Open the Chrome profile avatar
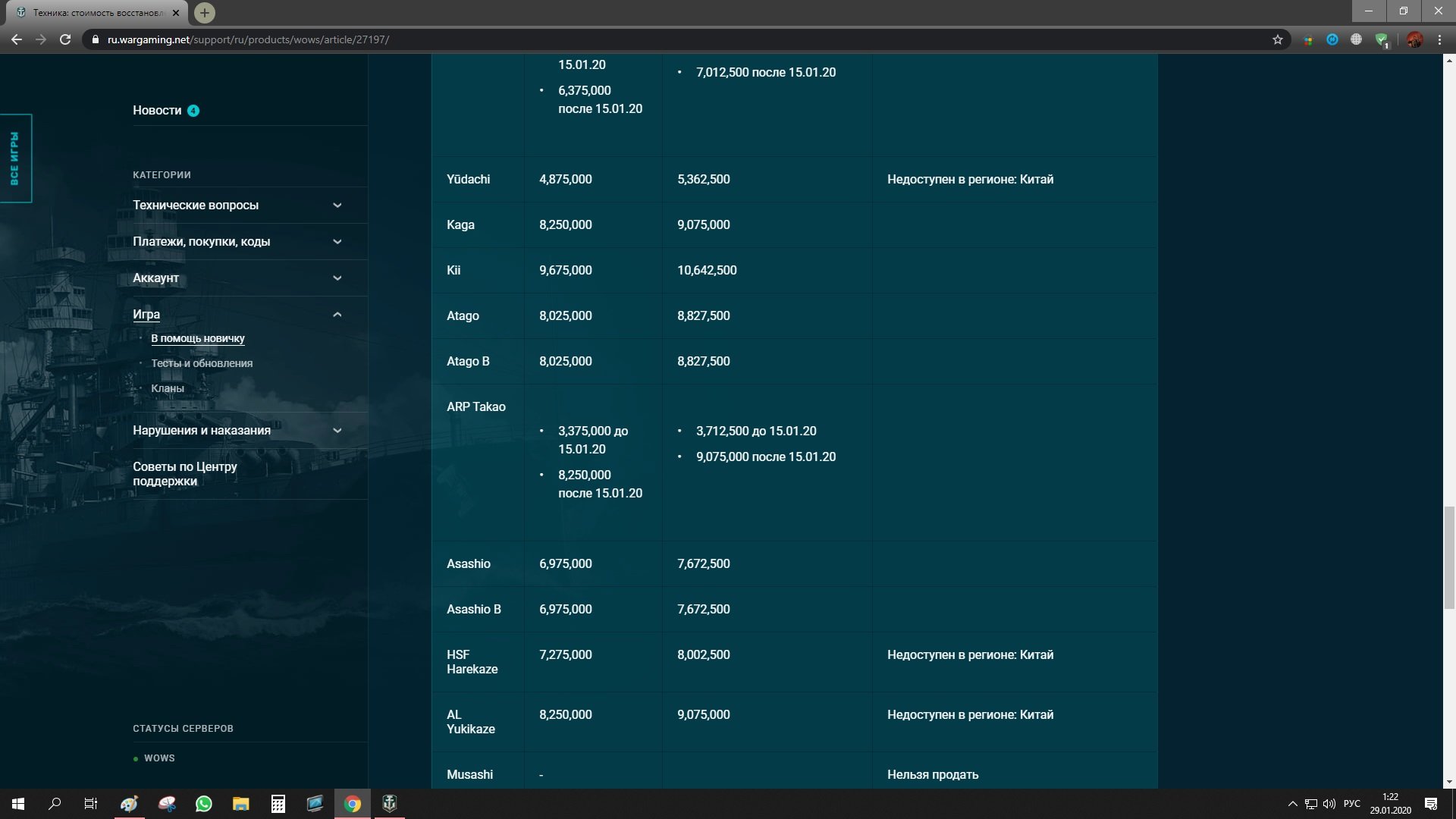Screen dimensions: 1456x819 1414,39
